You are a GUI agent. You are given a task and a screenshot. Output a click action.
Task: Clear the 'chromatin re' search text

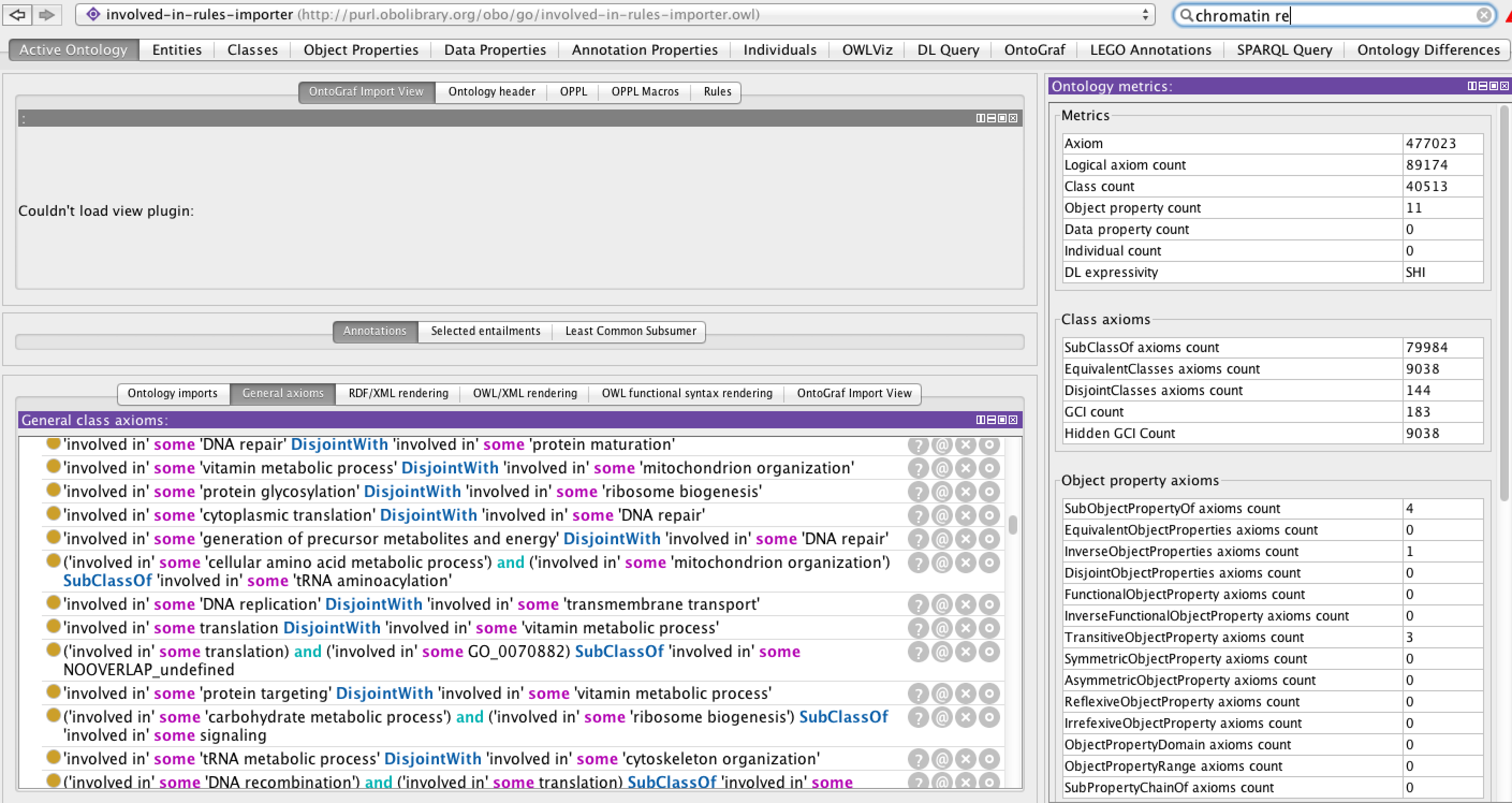(x=1484, y=15)
